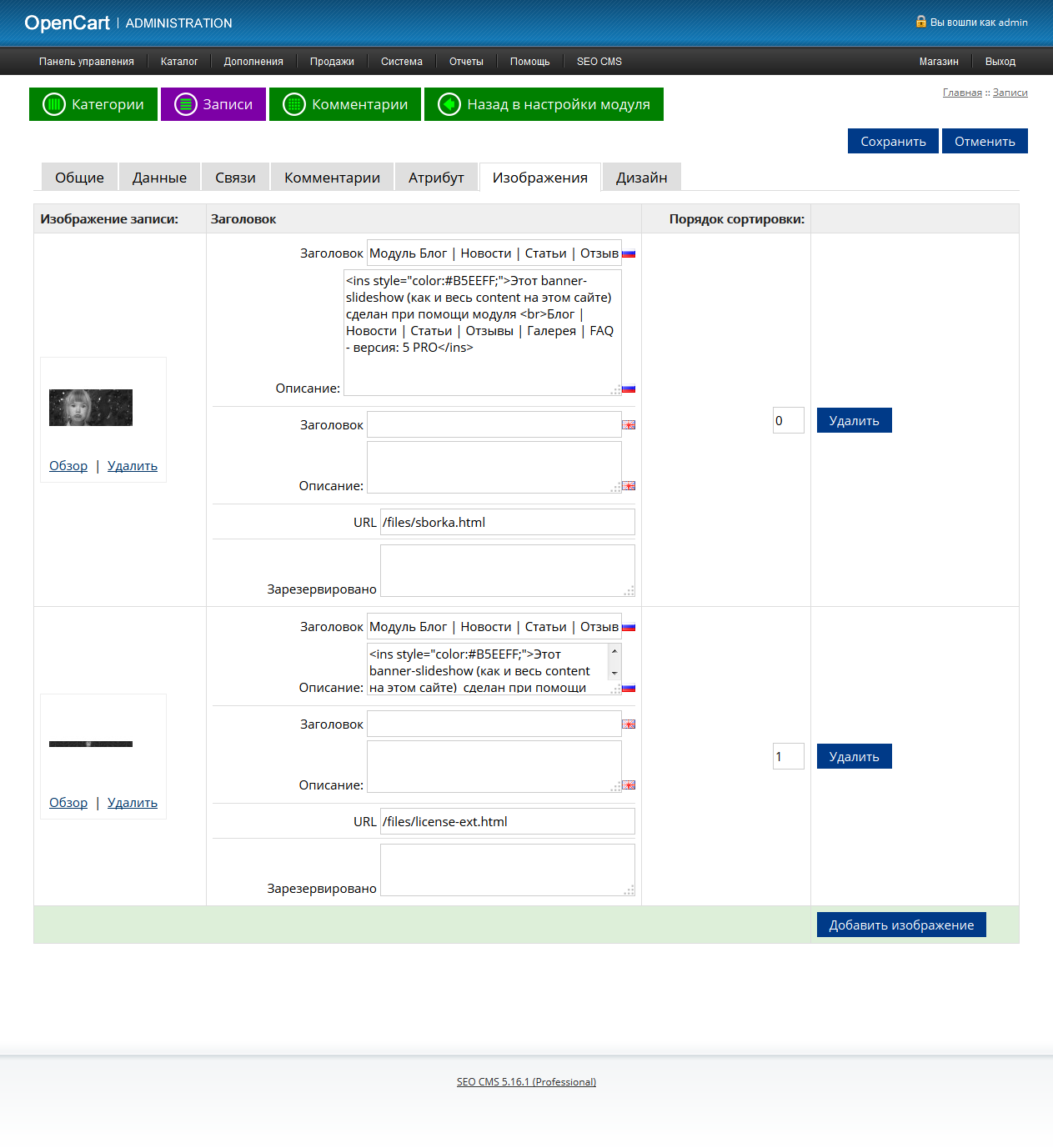Click Удалить link under first thumbnail
This screenshot has height=1148, width=1053.
pyautogui.click(x=133, y=466)
